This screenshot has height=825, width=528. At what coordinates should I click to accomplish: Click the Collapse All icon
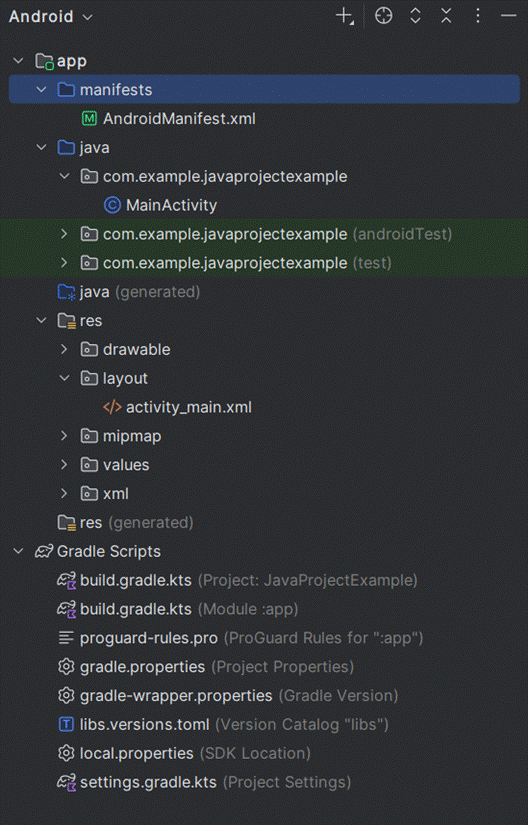(x=446, y=16)
